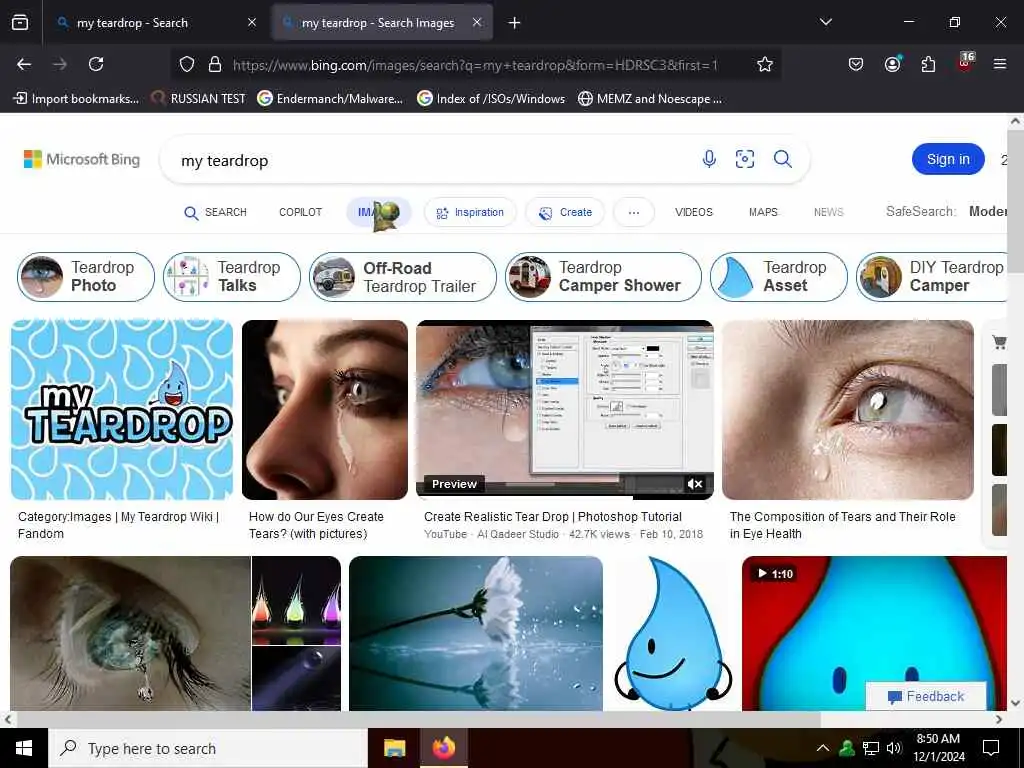Viewport: 1024px width, 768px height.
Task: Open the extensions puzzle icon
Action: point(928,64)
